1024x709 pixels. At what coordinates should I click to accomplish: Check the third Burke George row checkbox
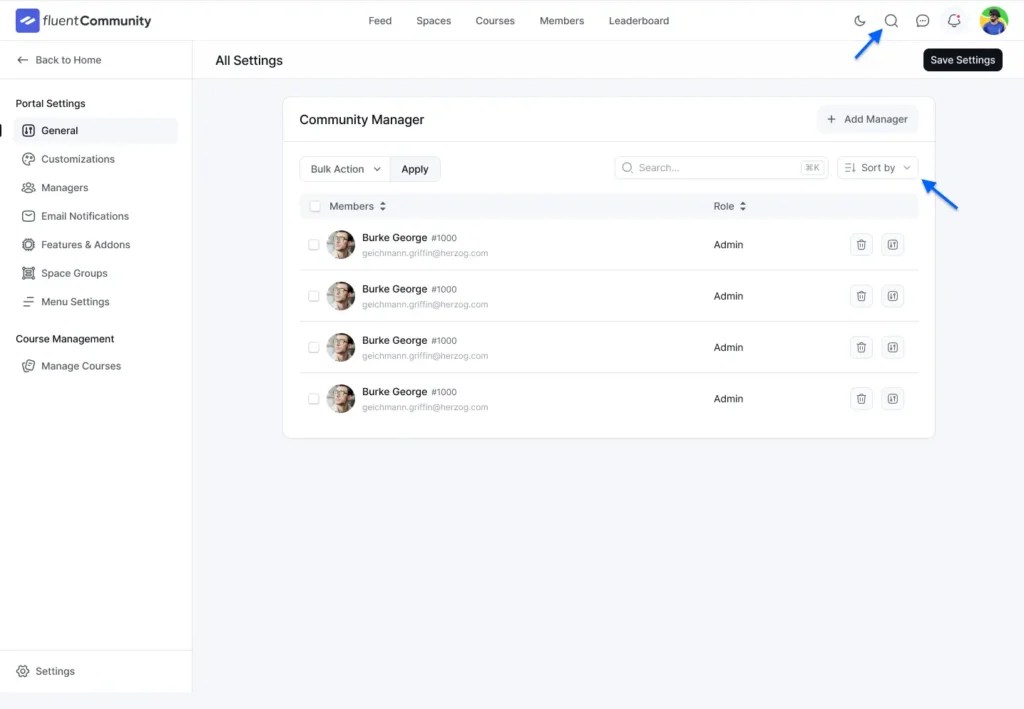313,347
